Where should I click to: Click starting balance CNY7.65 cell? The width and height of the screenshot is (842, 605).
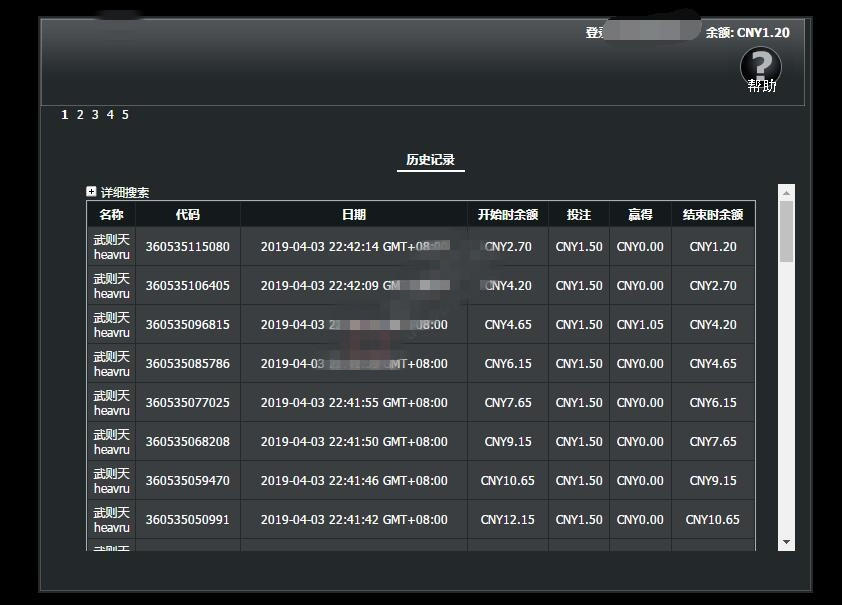pos(508,403)
